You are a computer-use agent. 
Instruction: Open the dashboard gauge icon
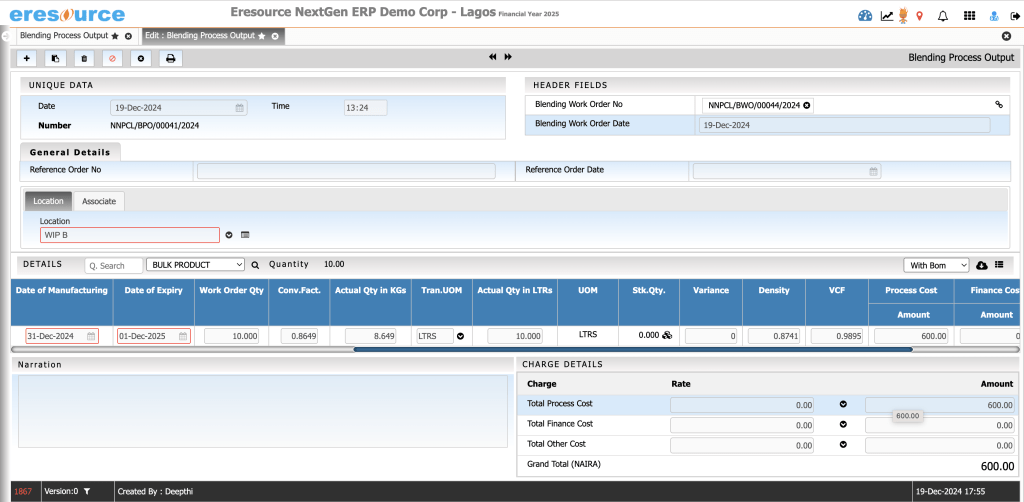click(x=865, y=16)
